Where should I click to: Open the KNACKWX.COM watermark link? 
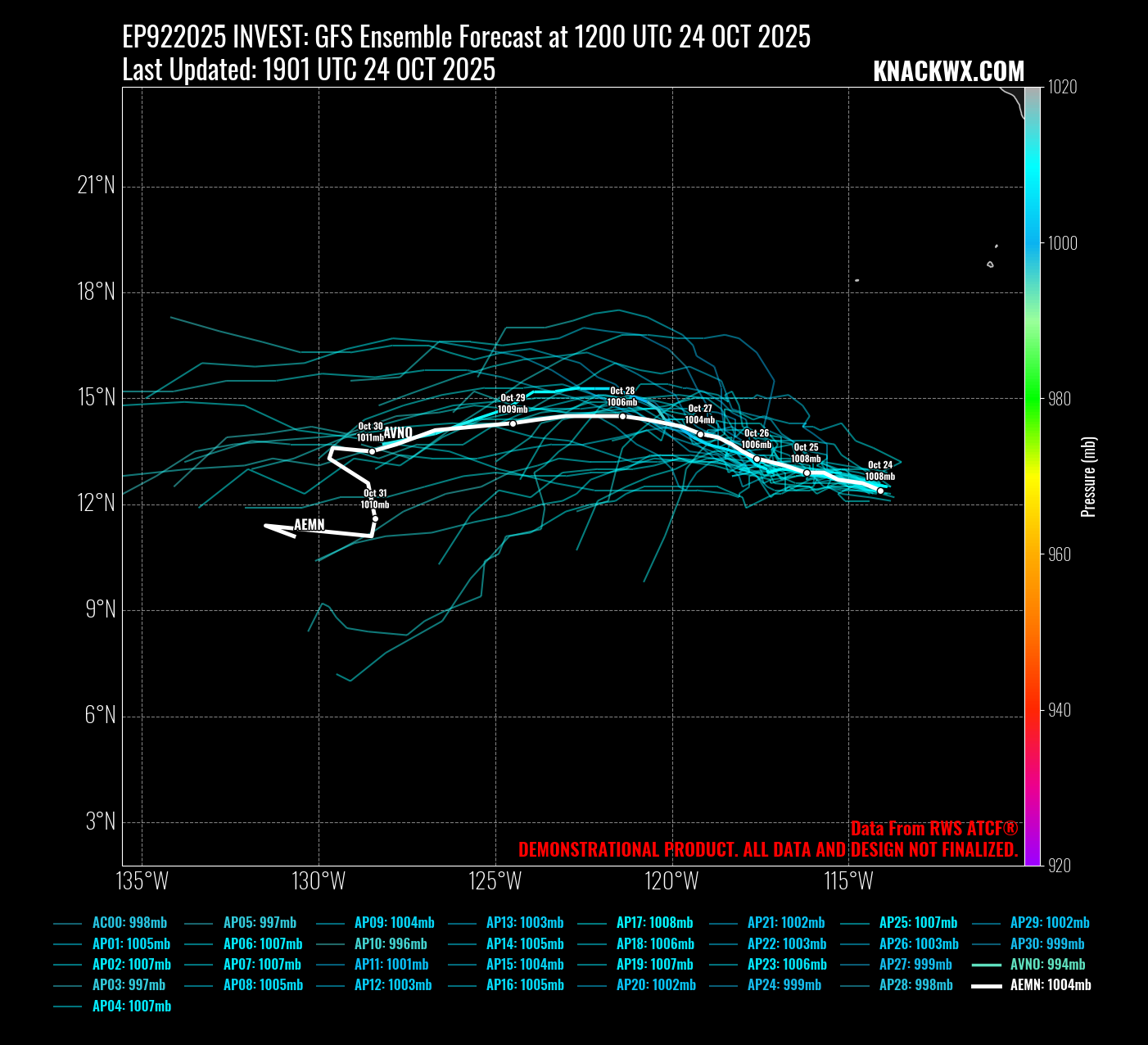click(x=948, y=71)
